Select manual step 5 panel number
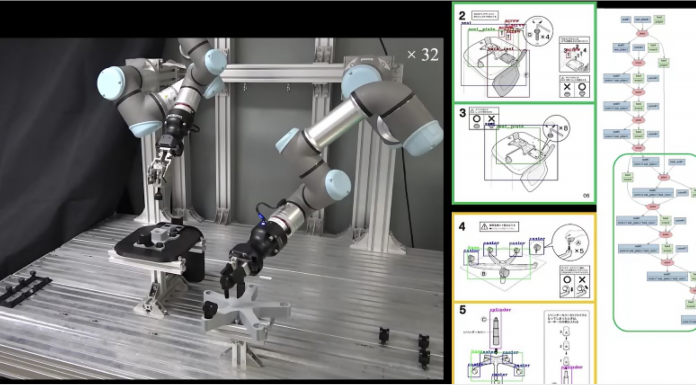696x385 pixels. pos(463,310)
